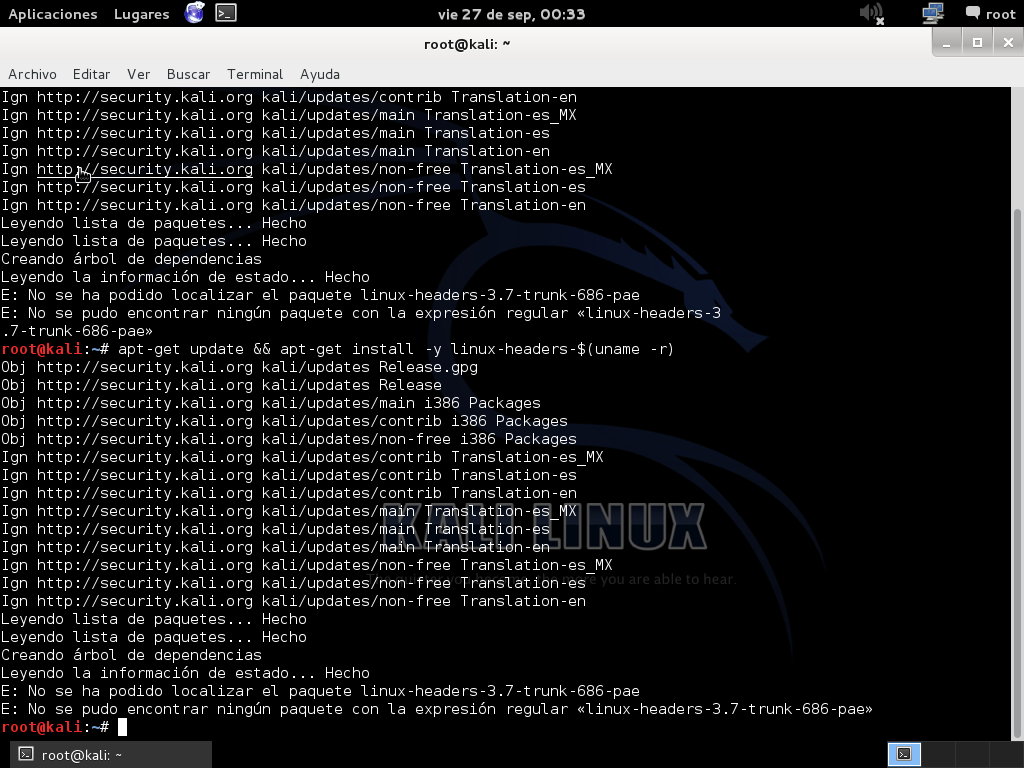The height and width of the screenshot is (768, 1024).
Task: Open the Aplicaciones menu
Action: point(53,14)
